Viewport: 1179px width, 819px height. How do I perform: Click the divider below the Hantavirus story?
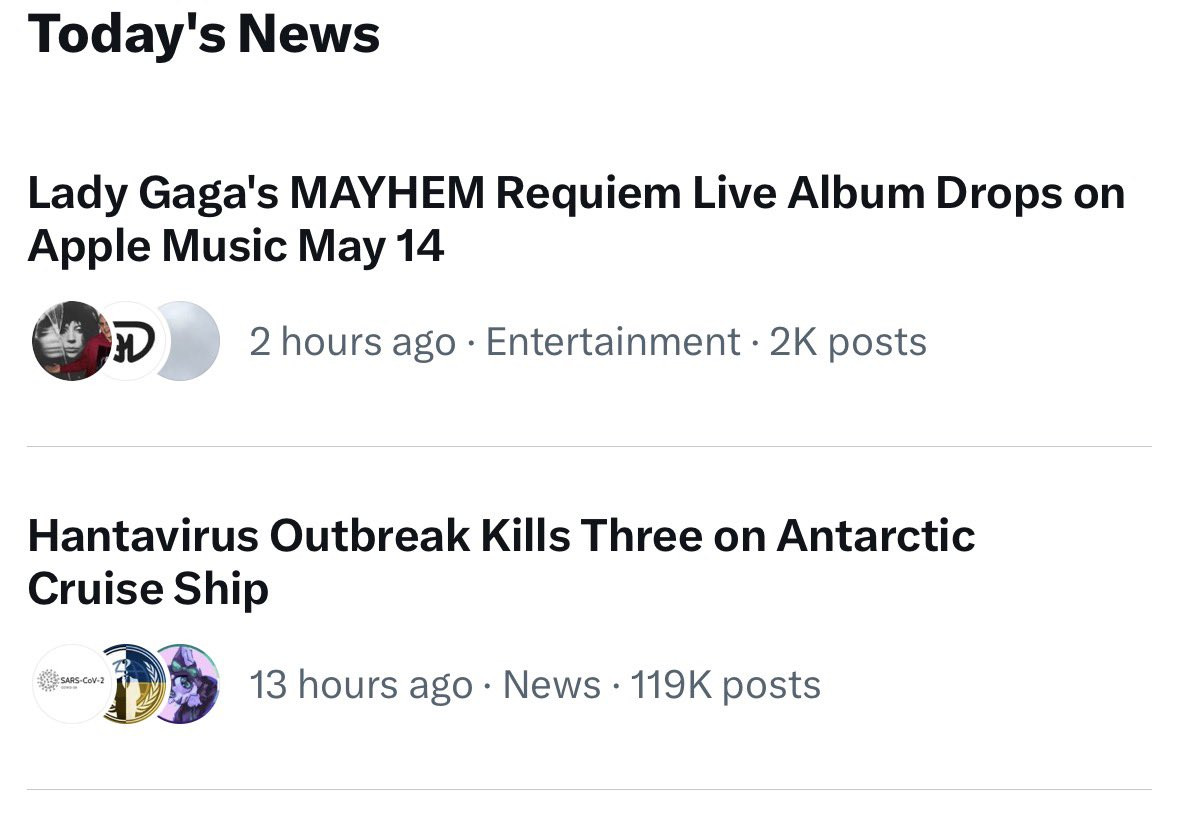590,790
